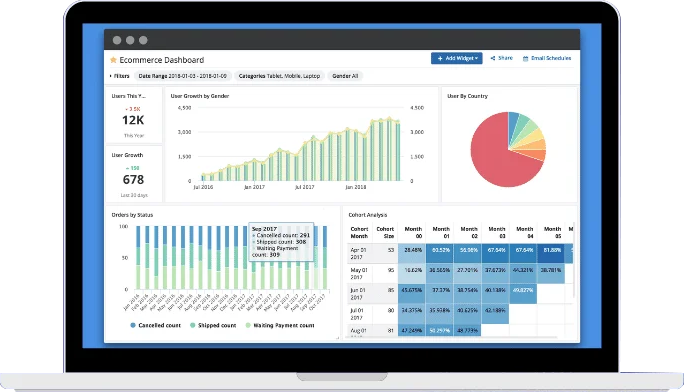The width and height of the screenshot is (684, 392).
Task: Click the 12K users this year value
Action: coord(133,120)
